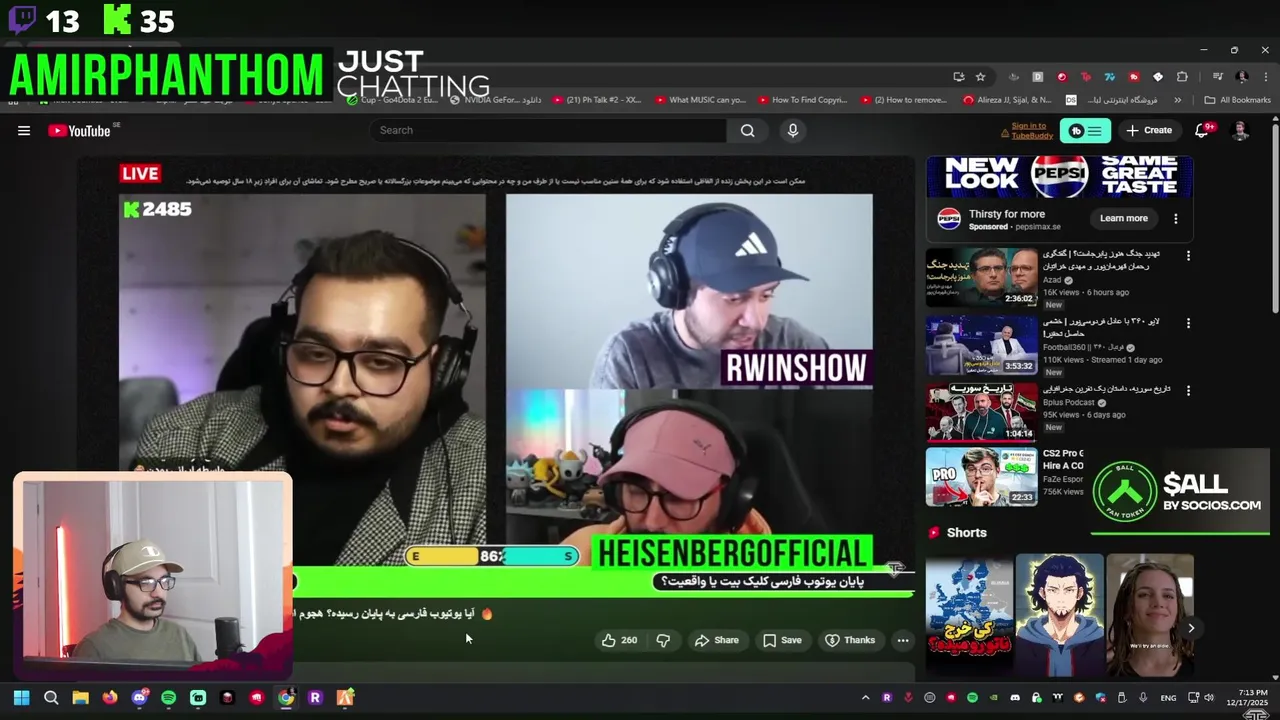Like the video with thumbs up

(619, 640)
